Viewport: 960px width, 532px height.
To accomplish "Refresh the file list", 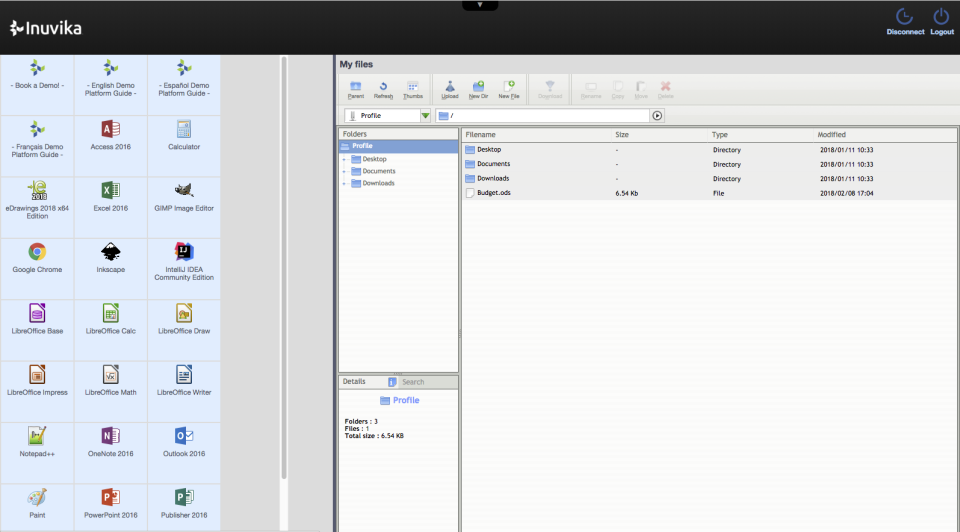I will click(x=383, y=89).
